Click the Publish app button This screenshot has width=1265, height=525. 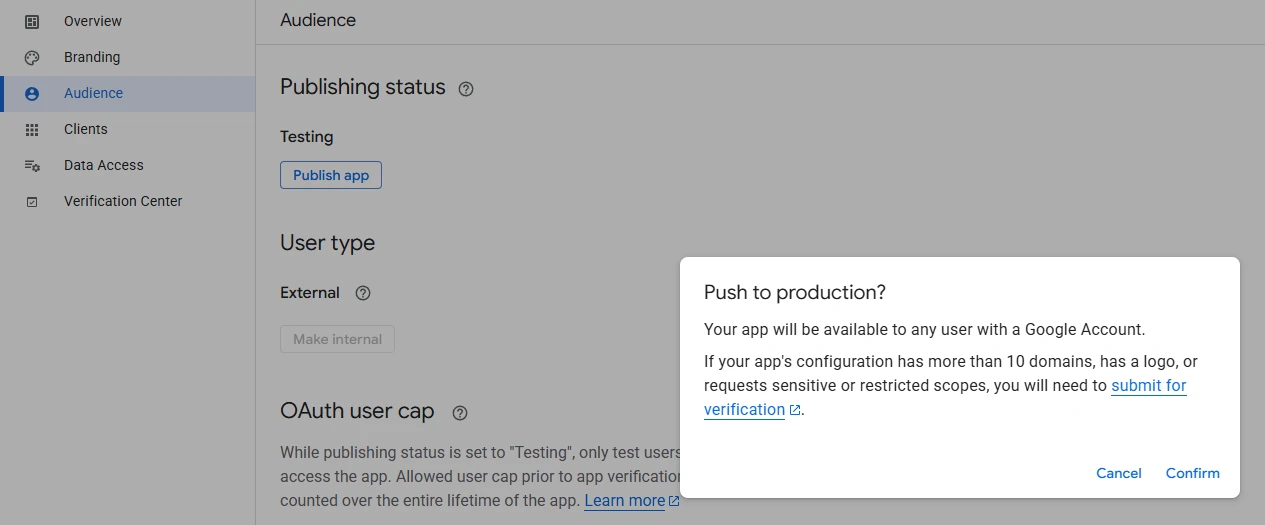[x=331, y=175]
